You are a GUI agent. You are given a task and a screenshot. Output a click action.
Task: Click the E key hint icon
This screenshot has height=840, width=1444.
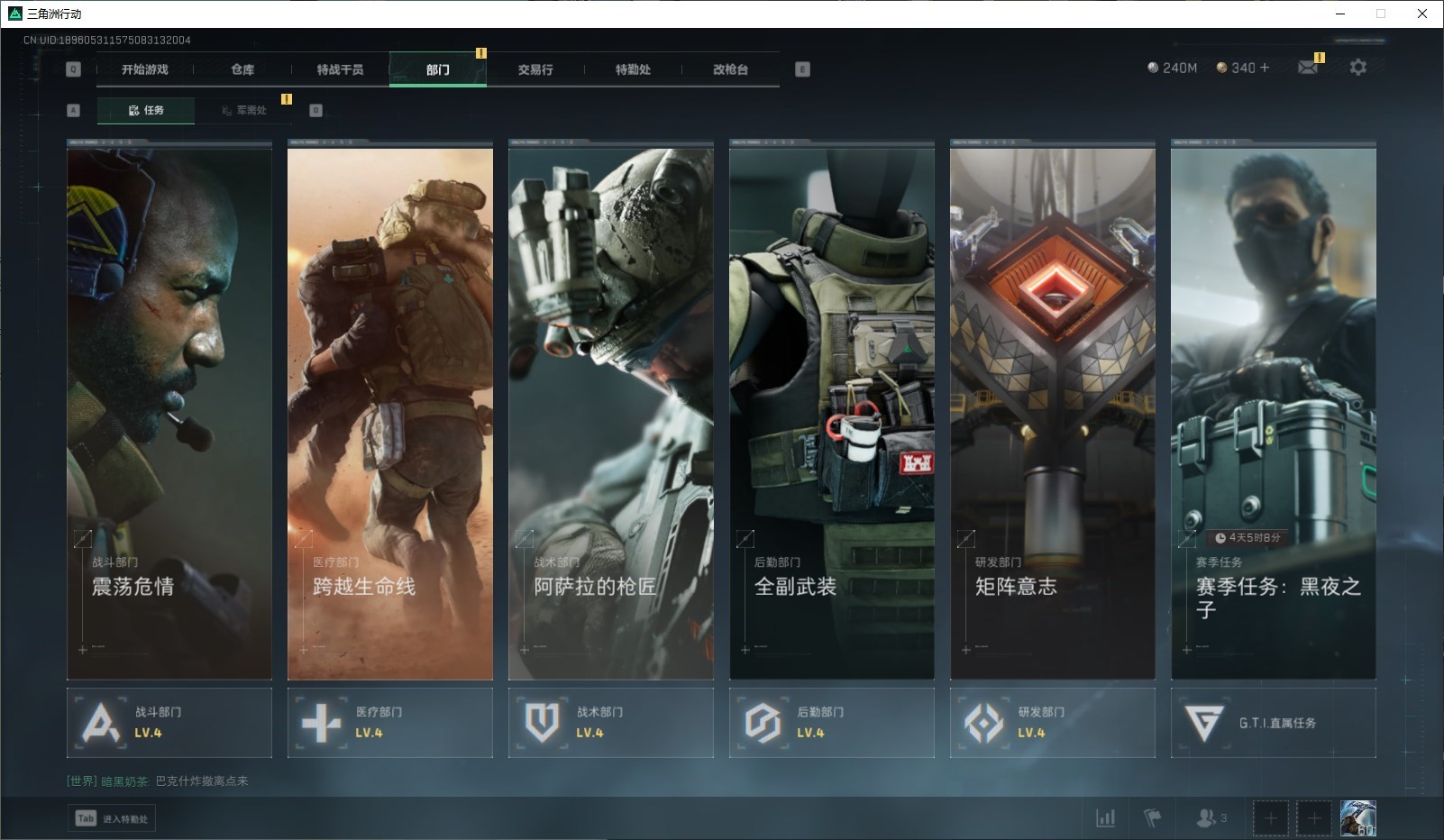803,69
